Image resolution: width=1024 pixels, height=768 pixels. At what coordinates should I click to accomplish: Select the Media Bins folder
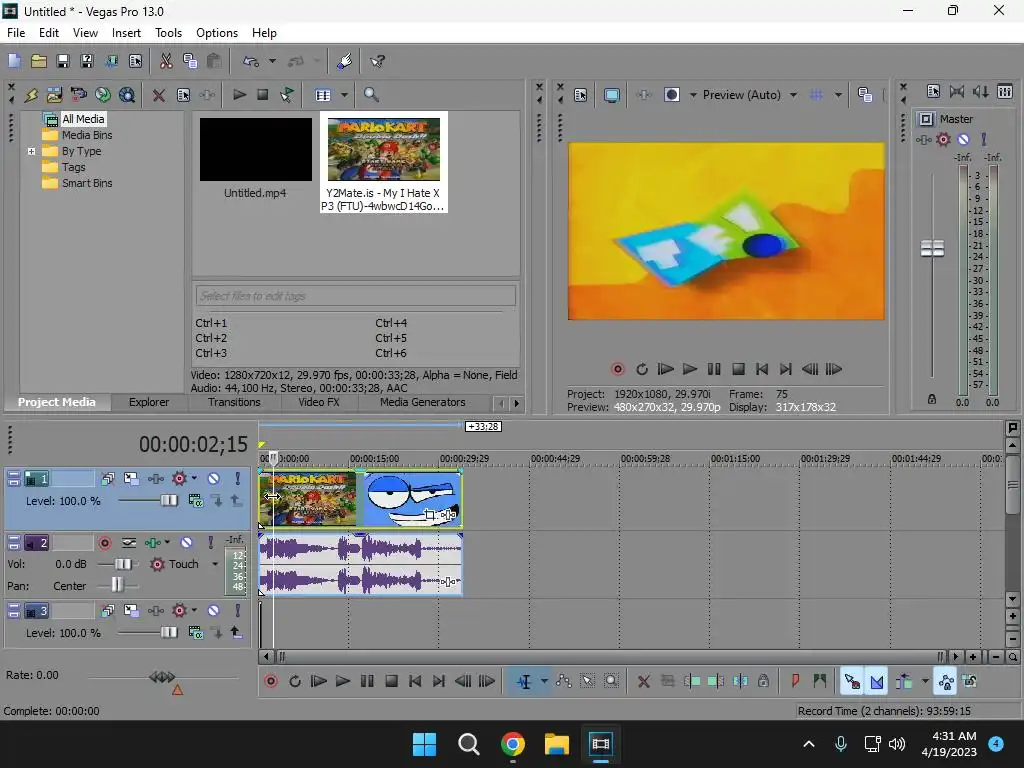[x=87, y=135]
